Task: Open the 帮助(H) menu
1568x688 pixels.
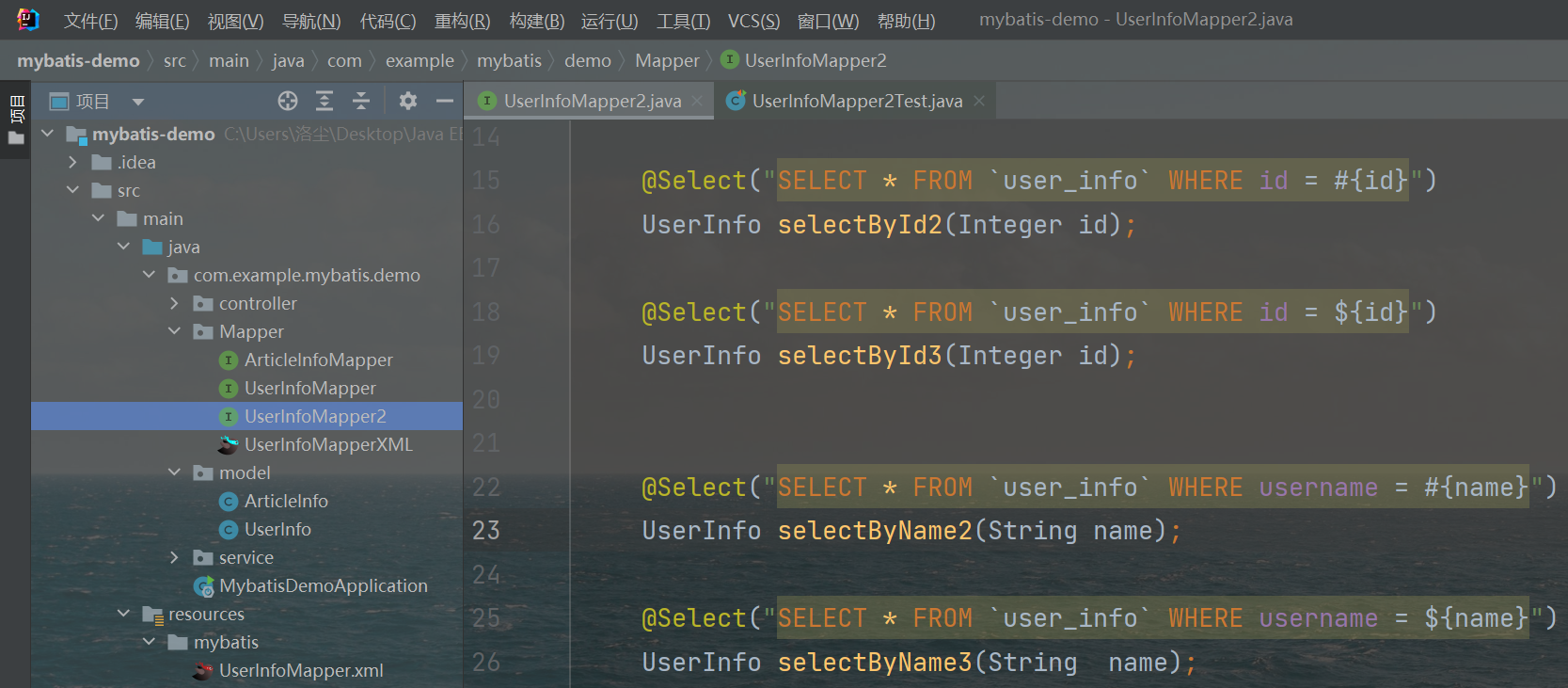Action: [x=906, y=21]
